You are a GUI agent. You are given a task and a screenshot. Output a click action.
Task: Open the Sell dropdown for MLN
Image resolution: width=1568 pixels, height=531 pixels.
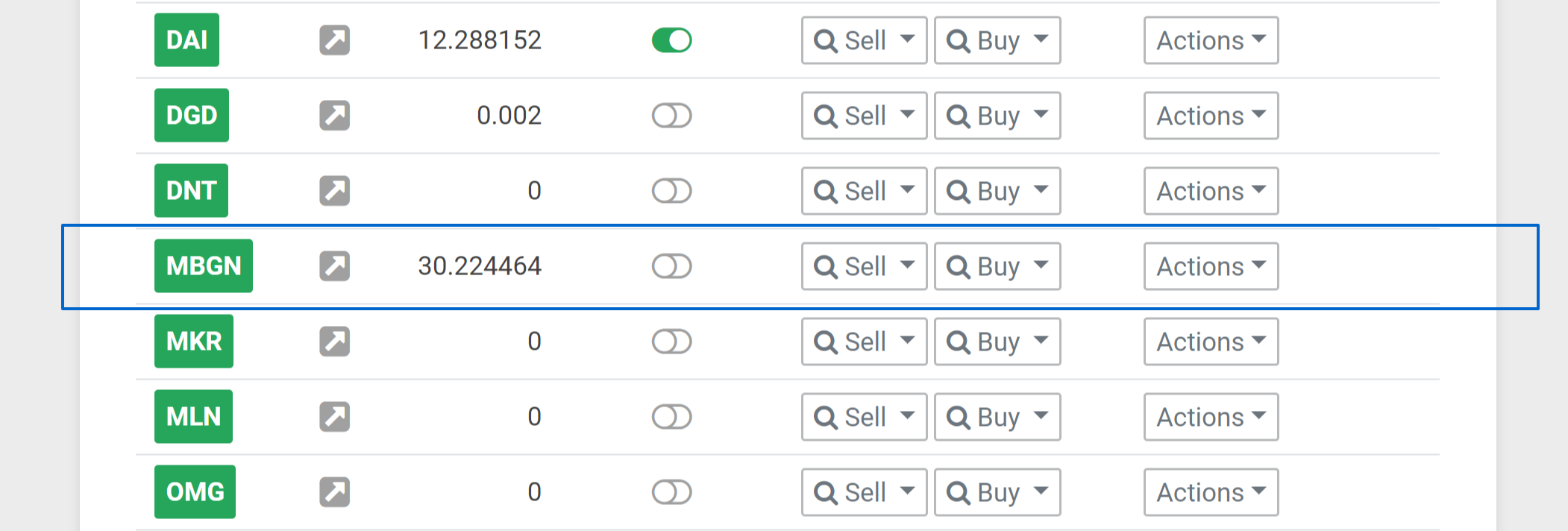point(865,417)
